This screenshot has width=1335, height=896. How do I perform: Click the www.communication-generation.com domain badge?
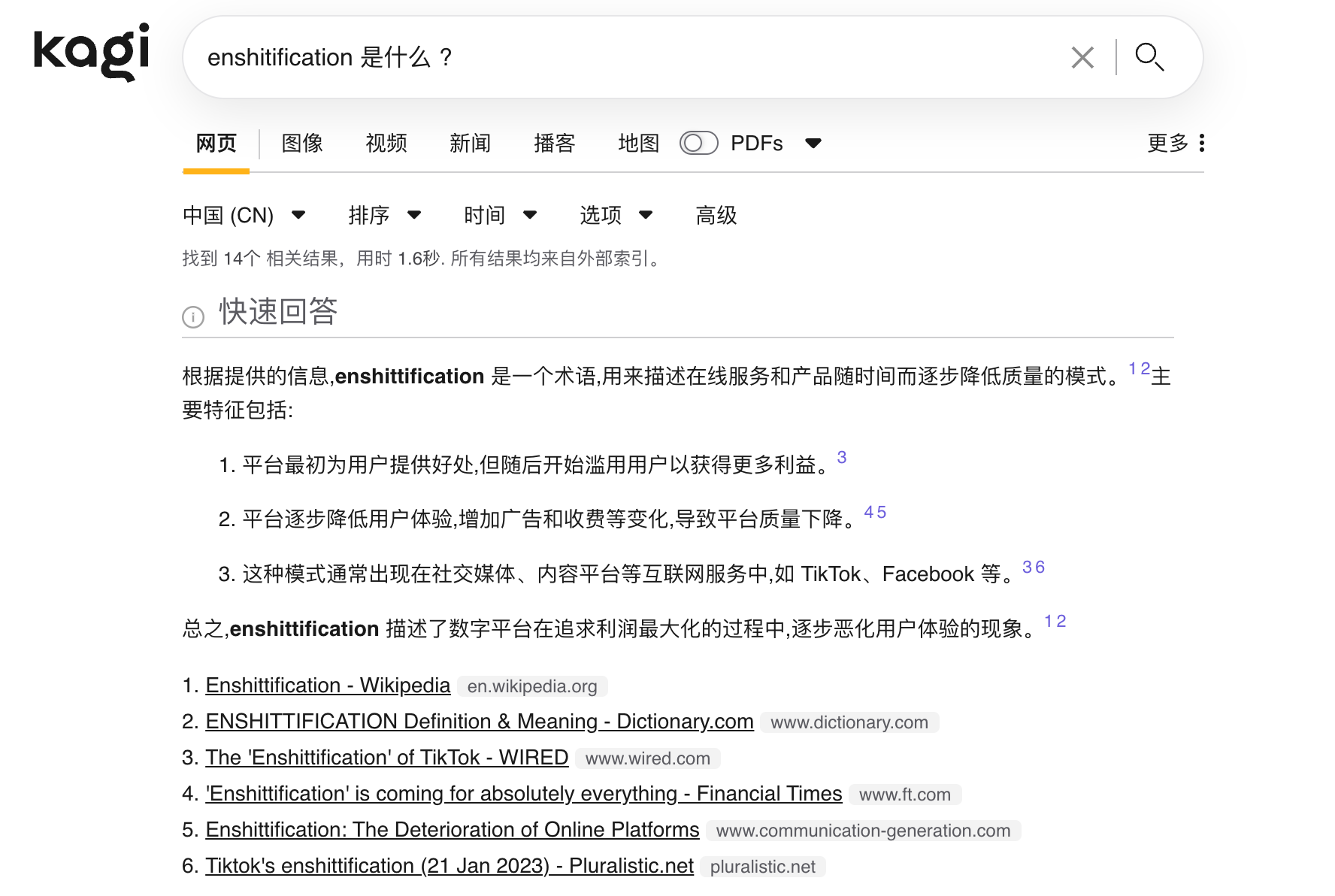pos(863,831)
